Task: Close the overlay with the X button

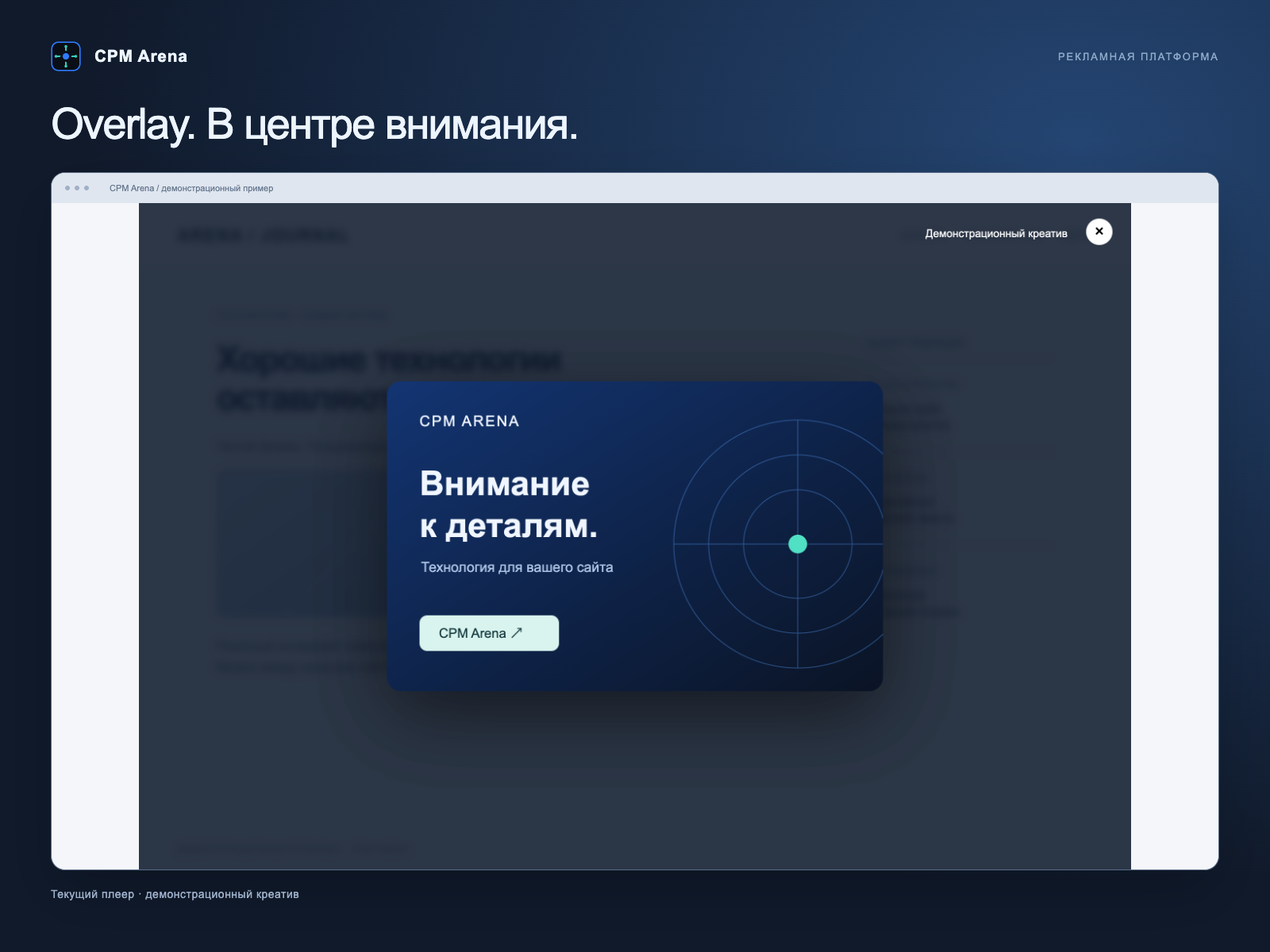Action: (x=1099, y=232)
